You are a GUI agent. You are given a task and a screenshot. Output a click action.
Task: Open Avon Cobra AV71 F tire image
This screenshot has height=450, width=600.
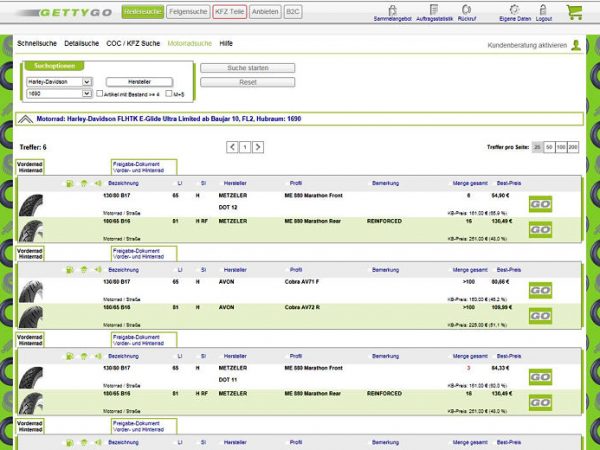tap(31, 291)
